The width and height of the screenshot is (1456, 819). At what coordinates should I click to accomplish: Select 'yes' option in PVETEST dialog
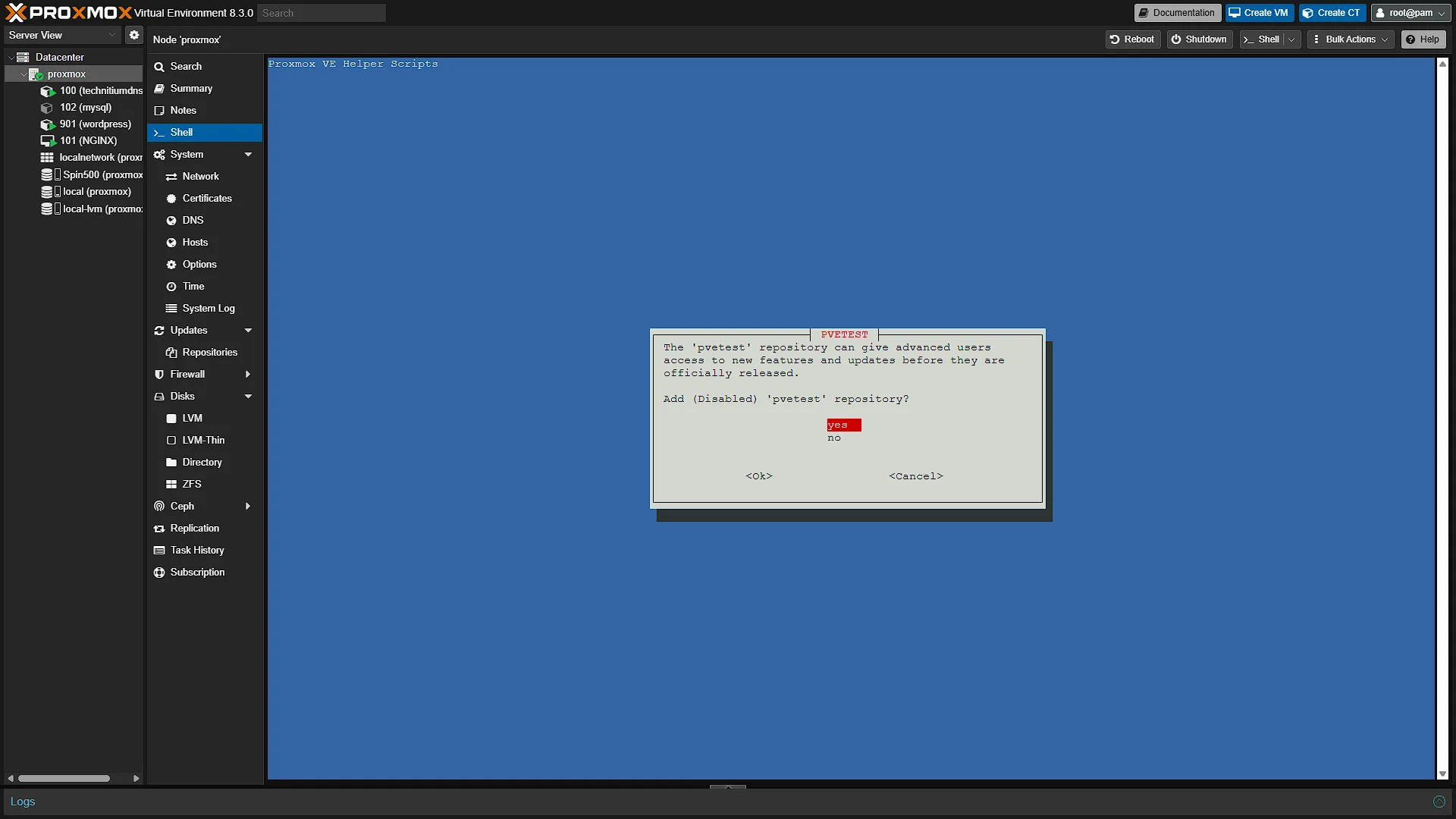[843, 425]
